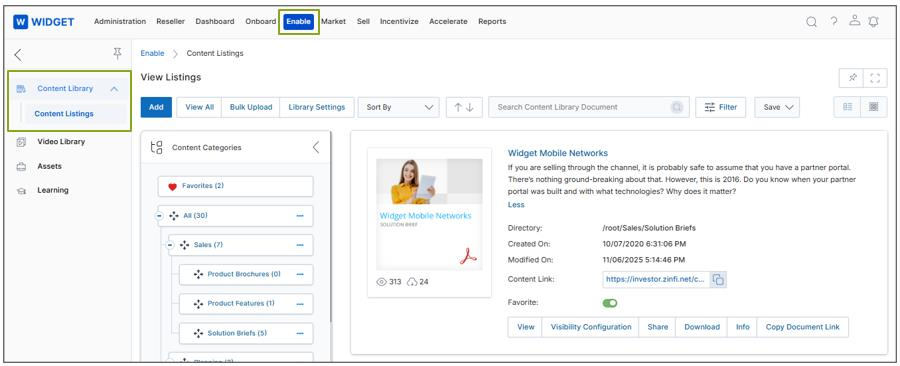
Task: Open the Enable menu tab
Action: point(298,22)
